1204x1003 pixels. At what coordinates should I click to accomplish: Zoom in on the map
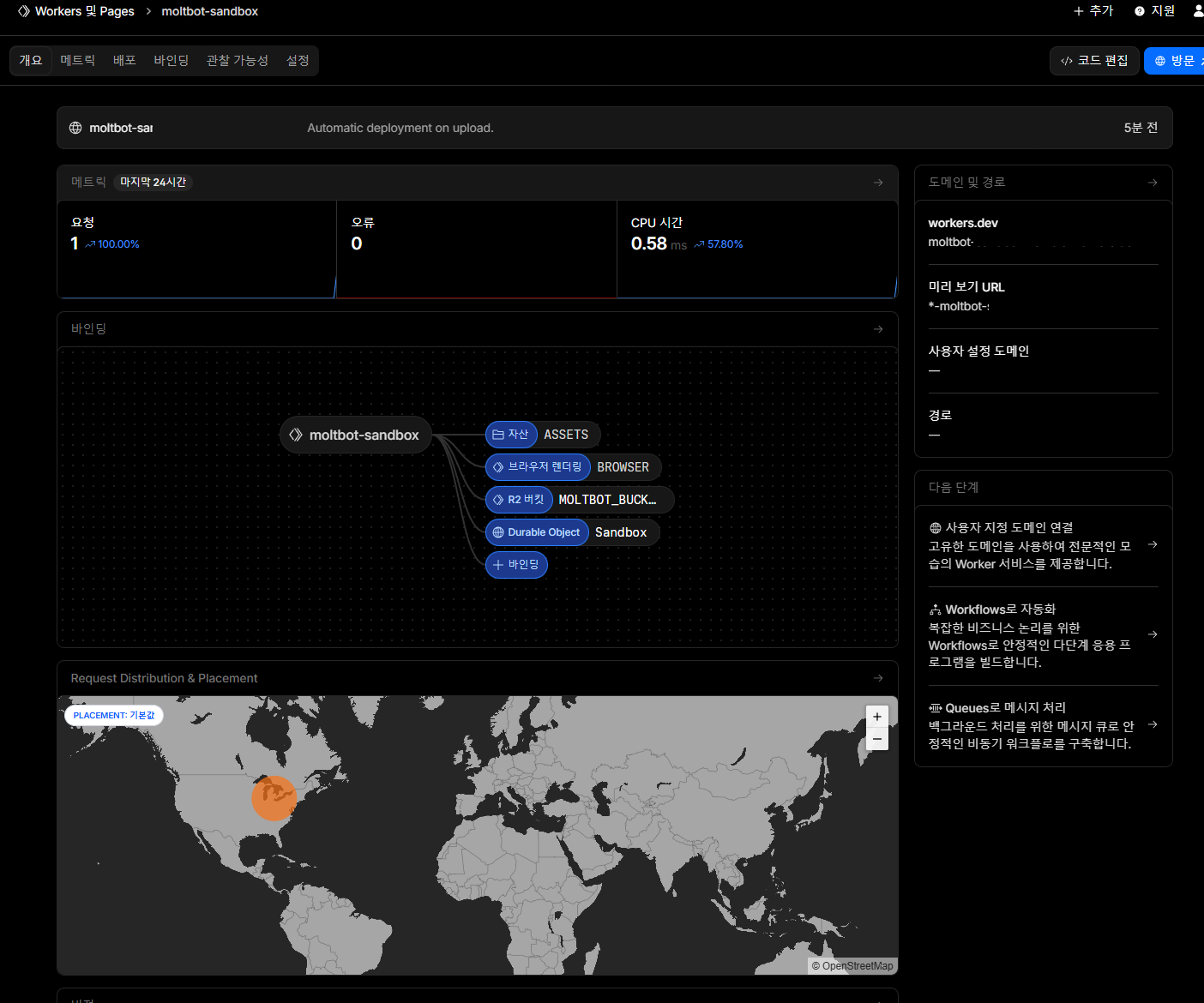pos(877,717)
